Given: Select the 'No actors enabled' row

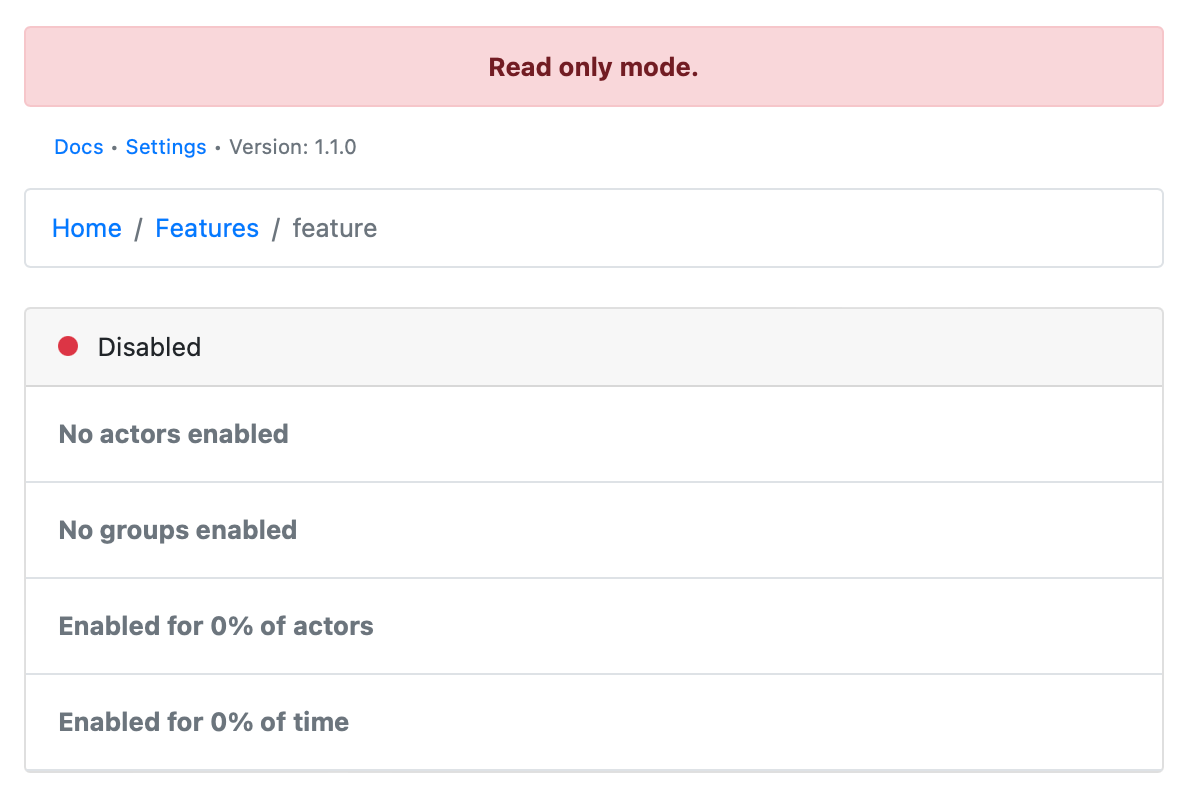Looking at the screenshot, I should (174, 434).
